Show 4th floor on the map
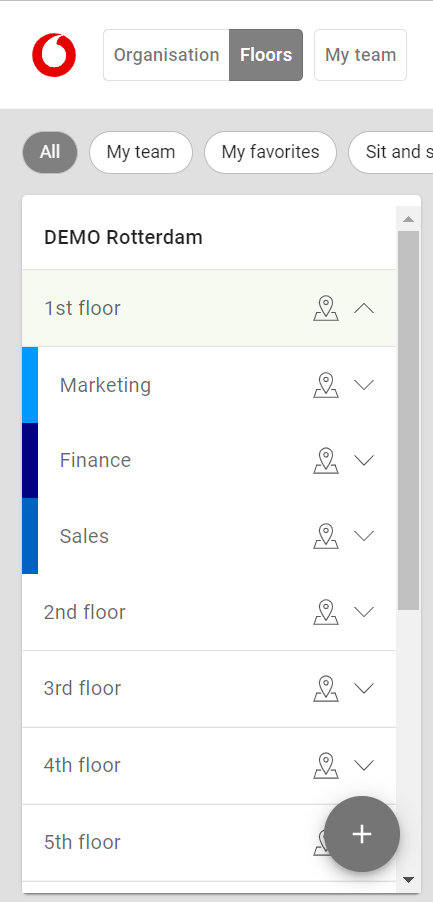 click(326, 765)
